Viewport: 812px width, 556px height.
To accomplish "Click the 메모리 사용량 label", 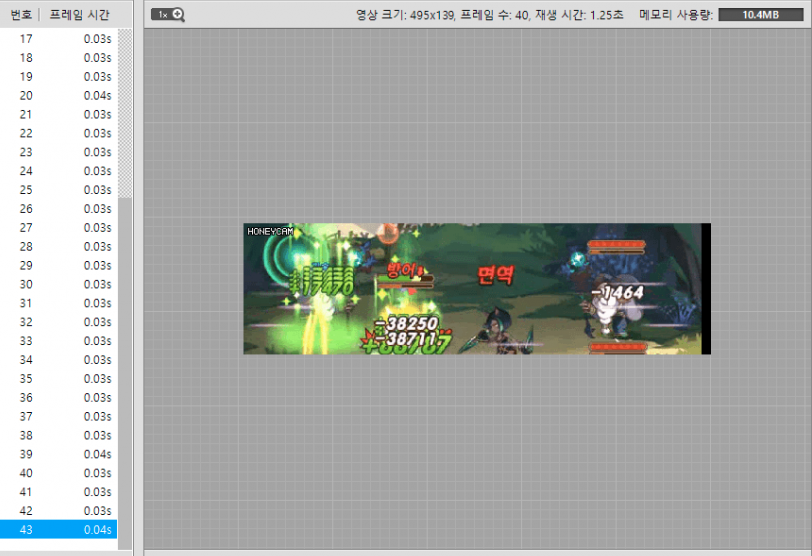I will [x=676, y=14].
